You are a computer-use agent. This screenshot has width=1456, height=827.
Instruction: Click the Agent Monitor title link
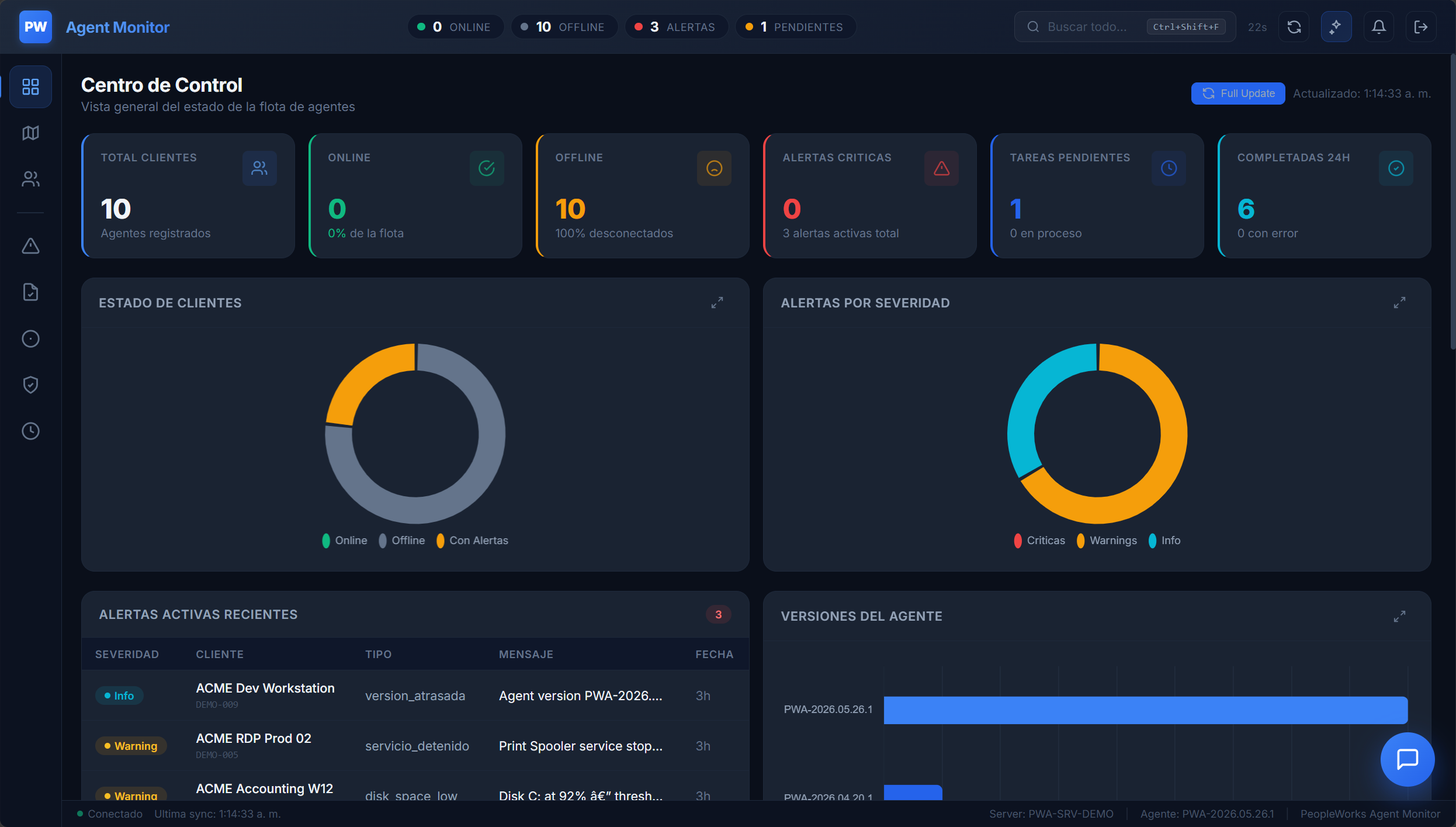tap(117, 27)
